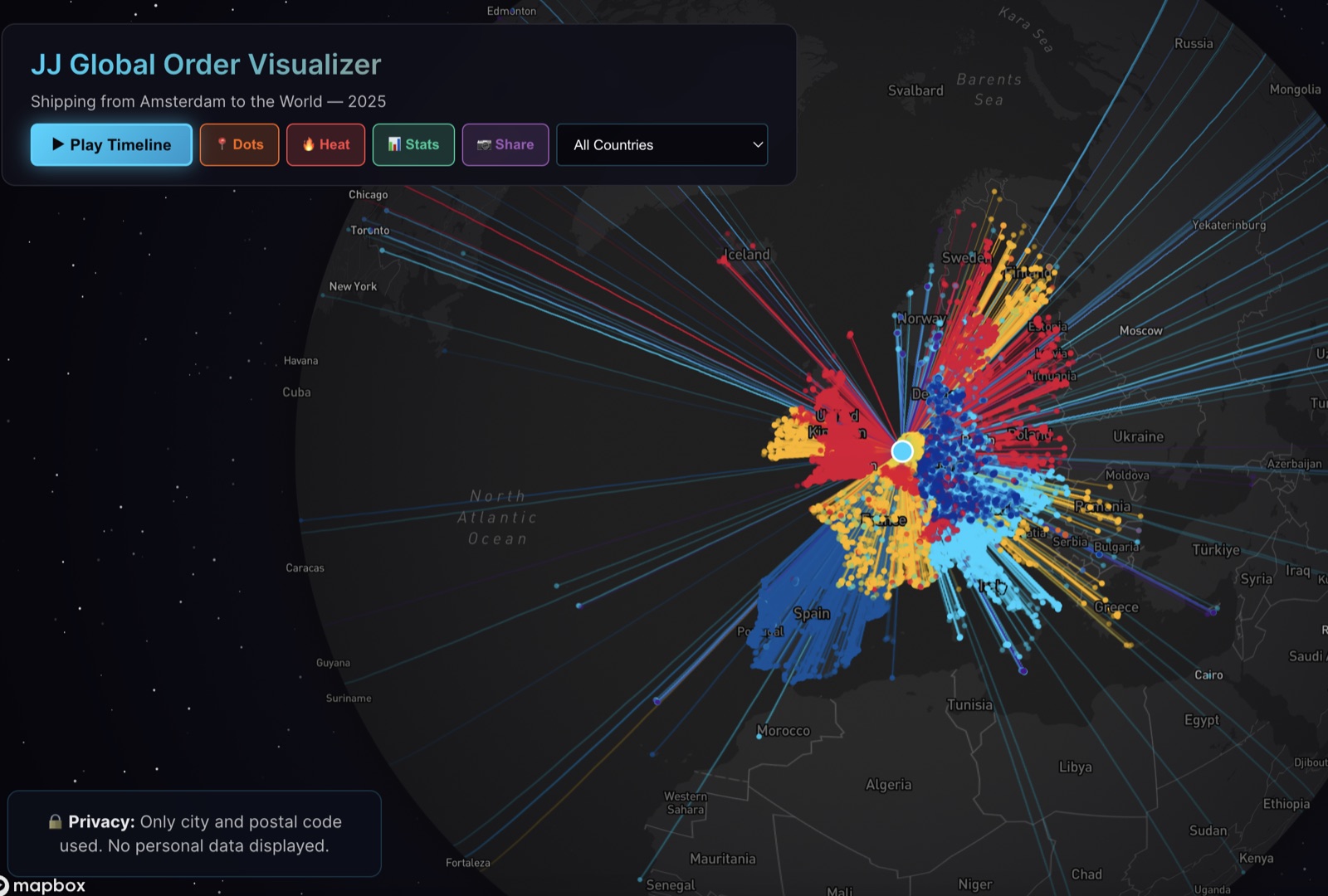Click the Fortaleza city label
The width and height of the screenshot is (1328, 896).
pos(468,863)
